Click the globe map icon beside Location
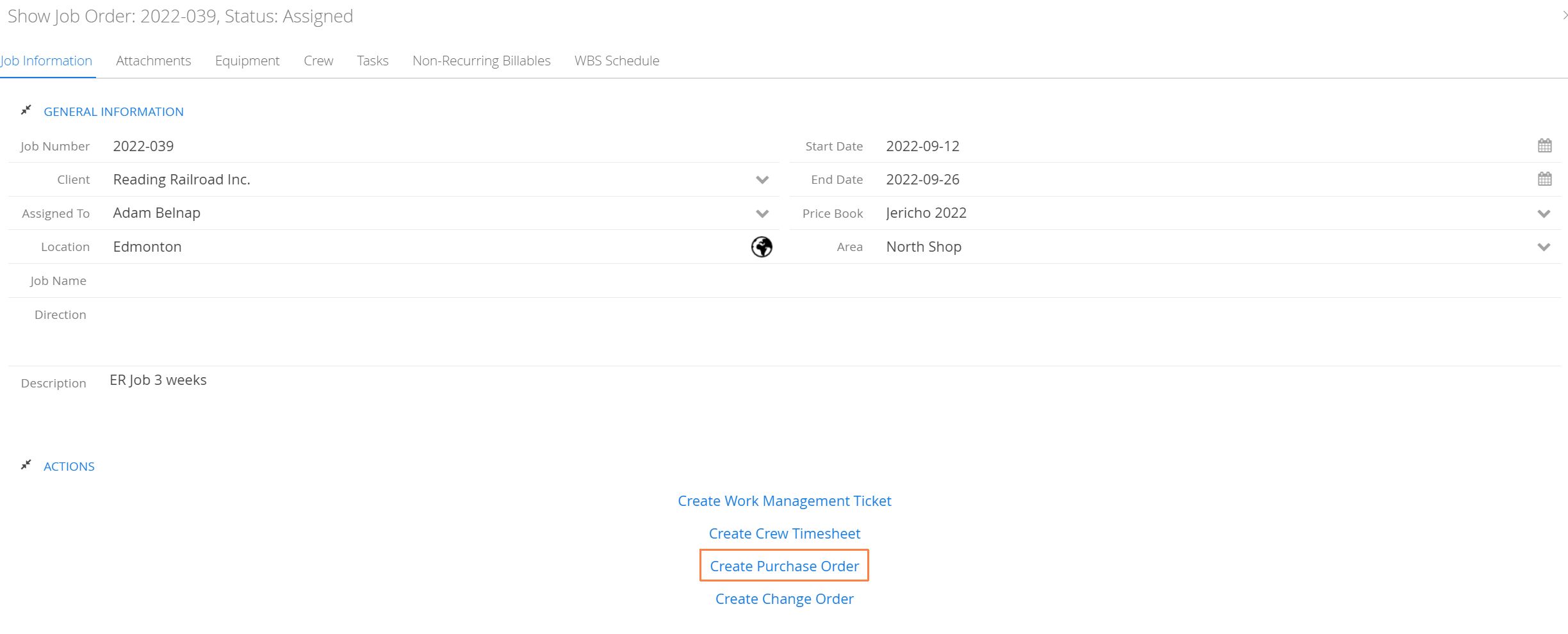This screenshot has width=1568, height=634. click(762, 247)
